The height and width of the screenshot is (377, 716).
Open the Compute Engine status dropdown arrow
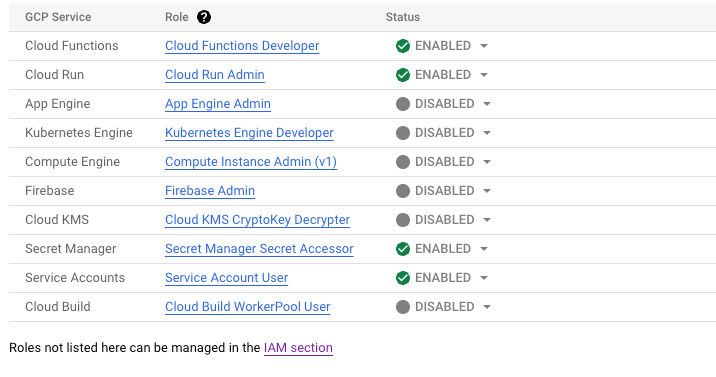click(x=487, y=162)
